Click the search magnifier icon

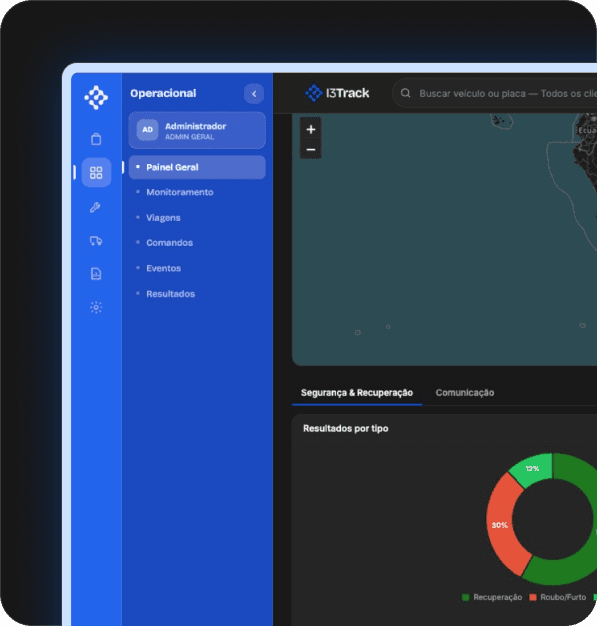pyautogui.click(x=405, y=93)
